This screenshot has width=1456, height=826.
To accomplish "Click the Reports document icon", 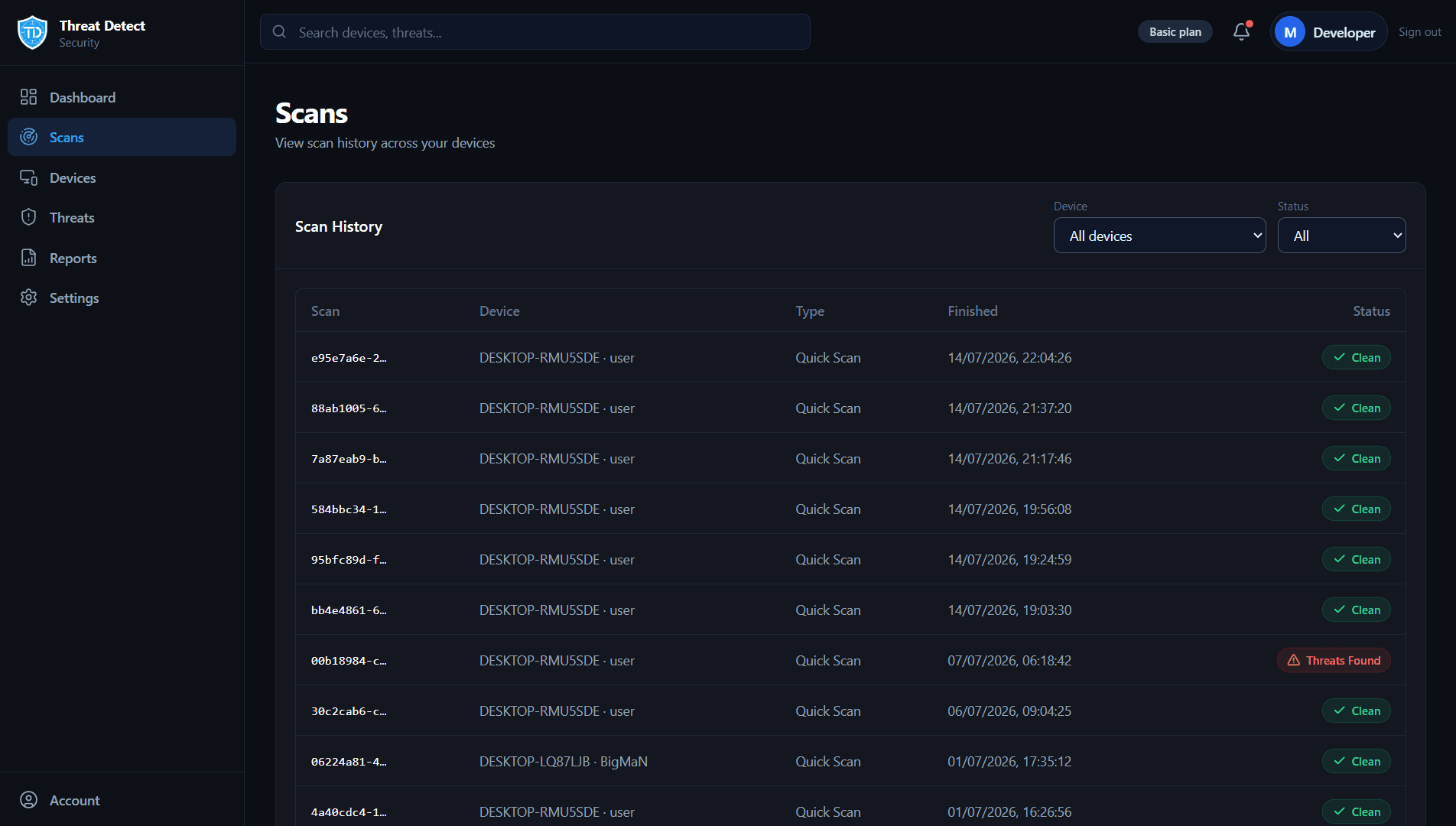I will [x=28, y=258].
